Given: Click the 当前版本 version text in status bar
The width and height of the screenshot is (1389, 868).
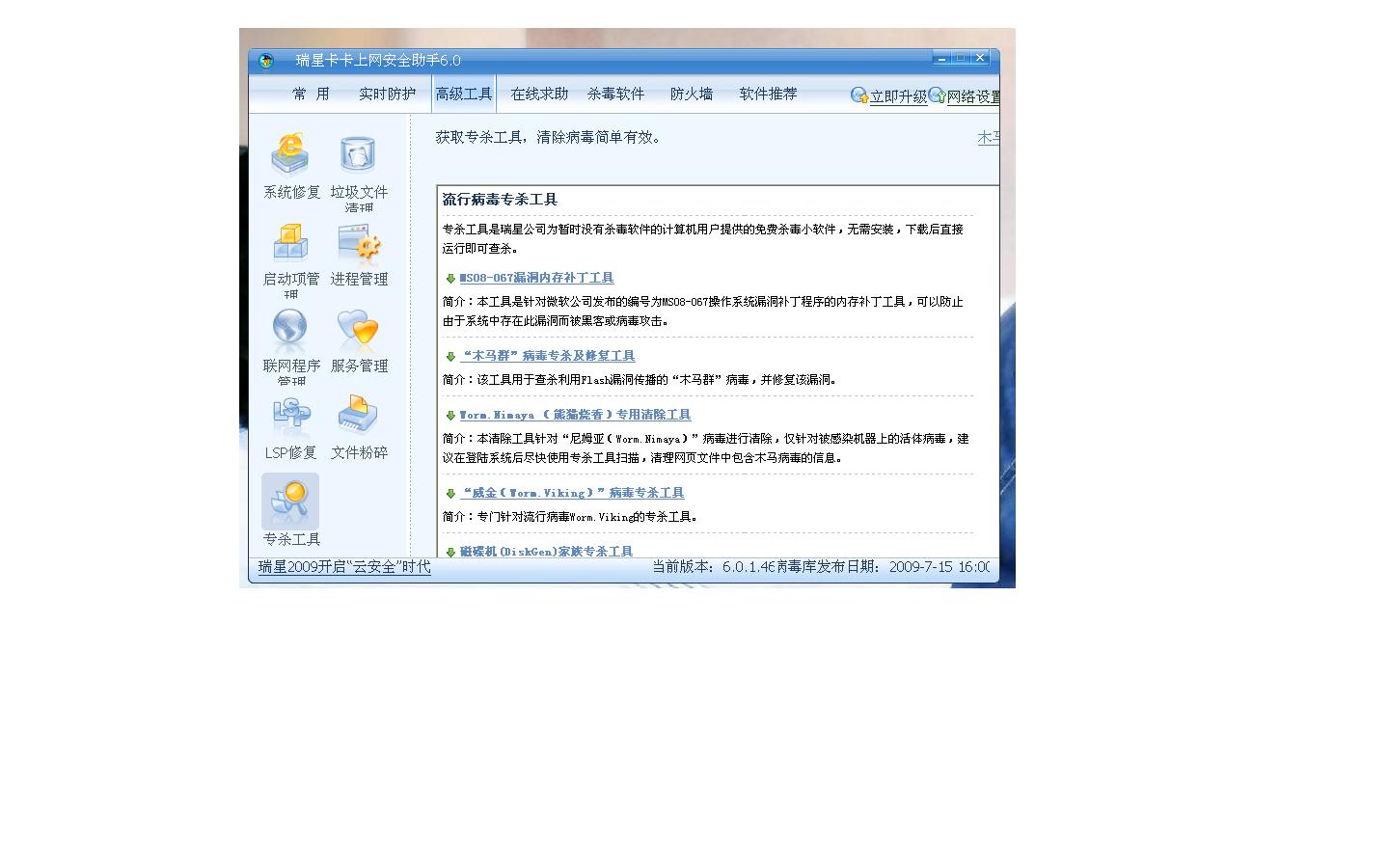Looking at the screenshot, I should tap(714, 567).
